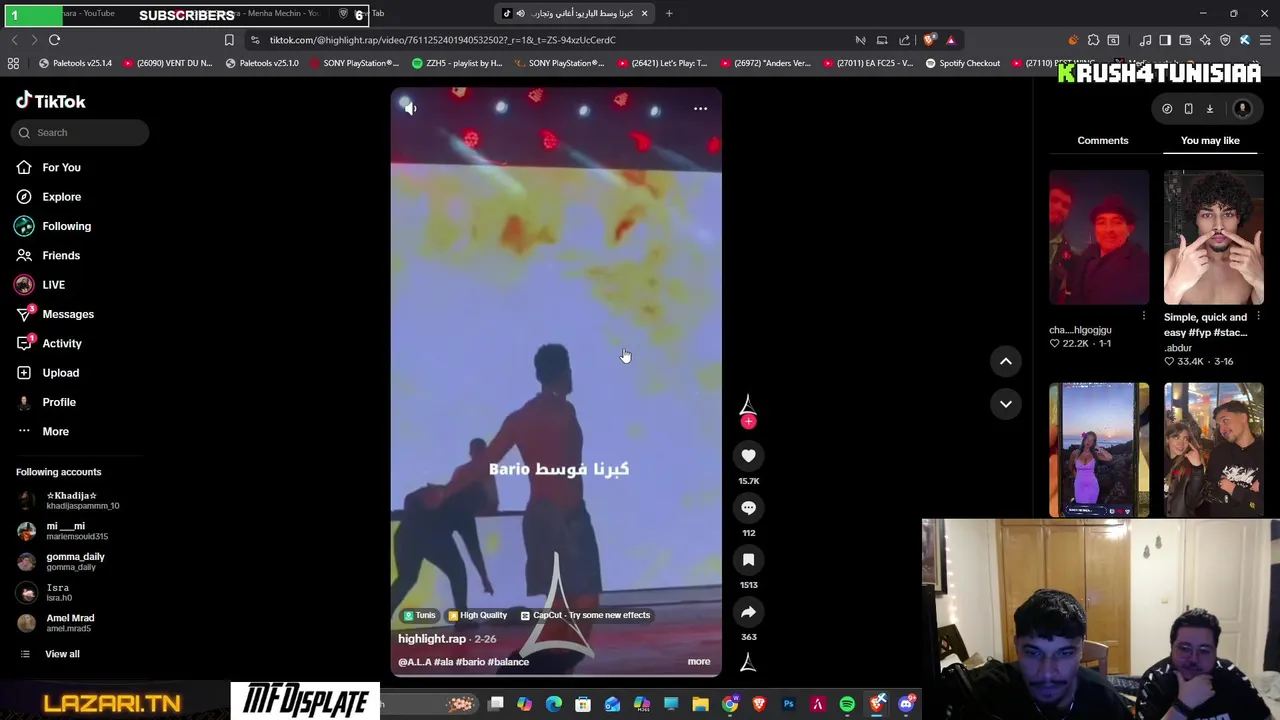Open Discord from the taskbar
Screen dimensions: 1280x720
tap(906, 704)
